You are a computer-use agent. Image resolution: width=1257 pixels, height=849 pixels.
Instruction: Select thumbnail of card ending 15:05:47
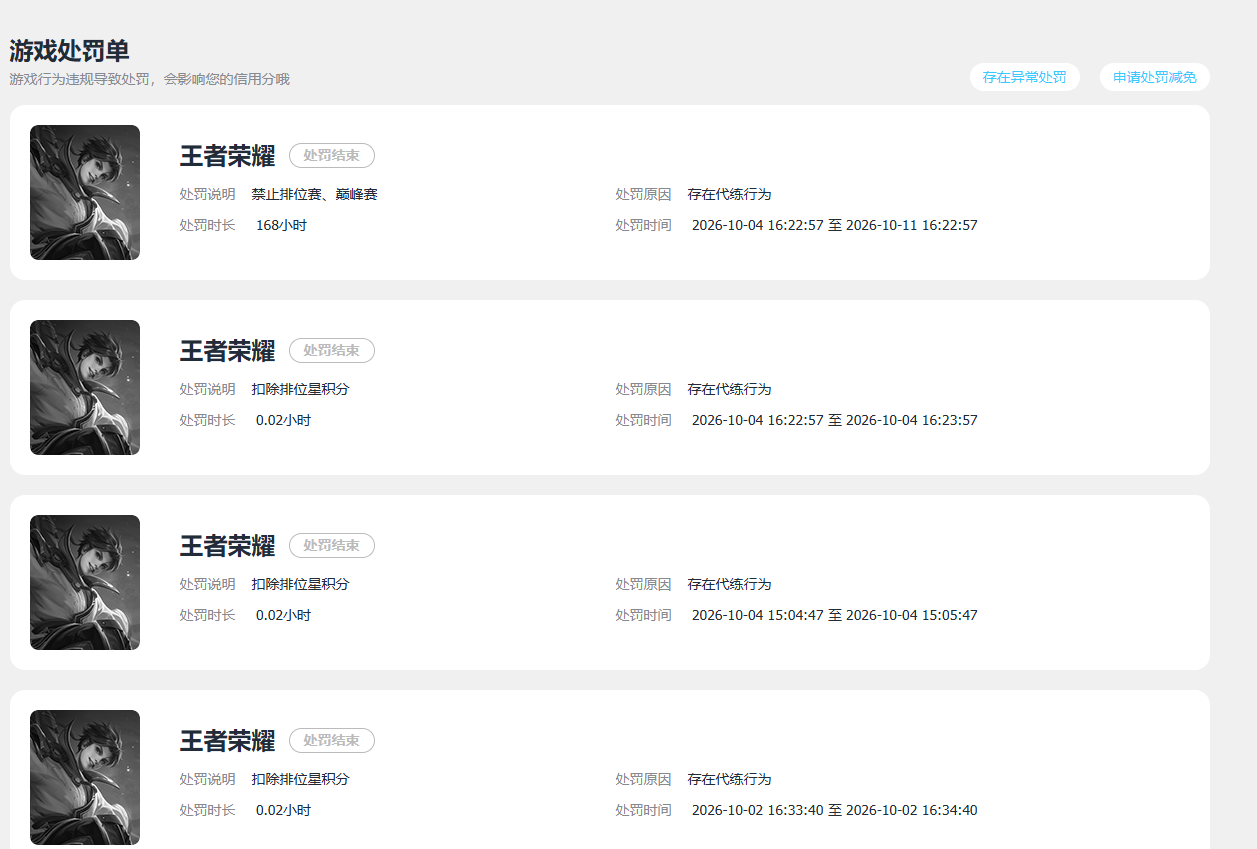click(85, 582)
